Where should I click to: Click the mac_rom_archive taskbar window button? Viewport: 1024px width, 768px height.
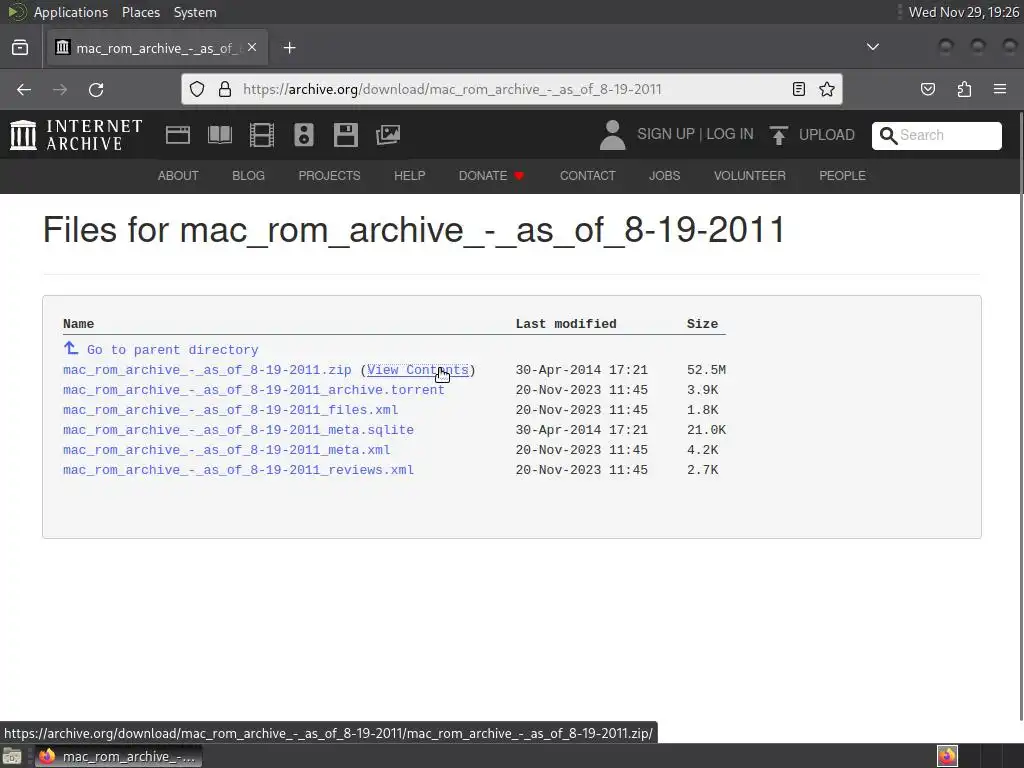click(x=119, y=756)
